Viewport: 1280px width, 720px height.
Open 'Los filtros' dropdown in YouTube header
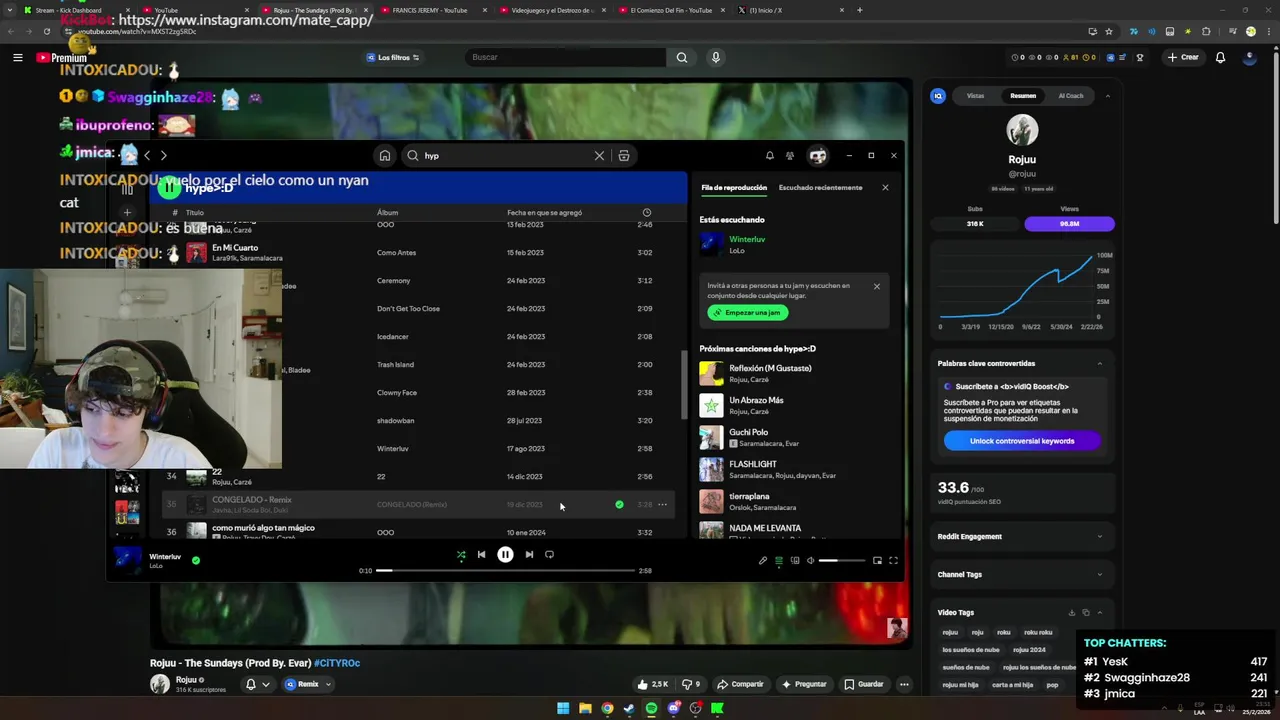pos(393,58)
